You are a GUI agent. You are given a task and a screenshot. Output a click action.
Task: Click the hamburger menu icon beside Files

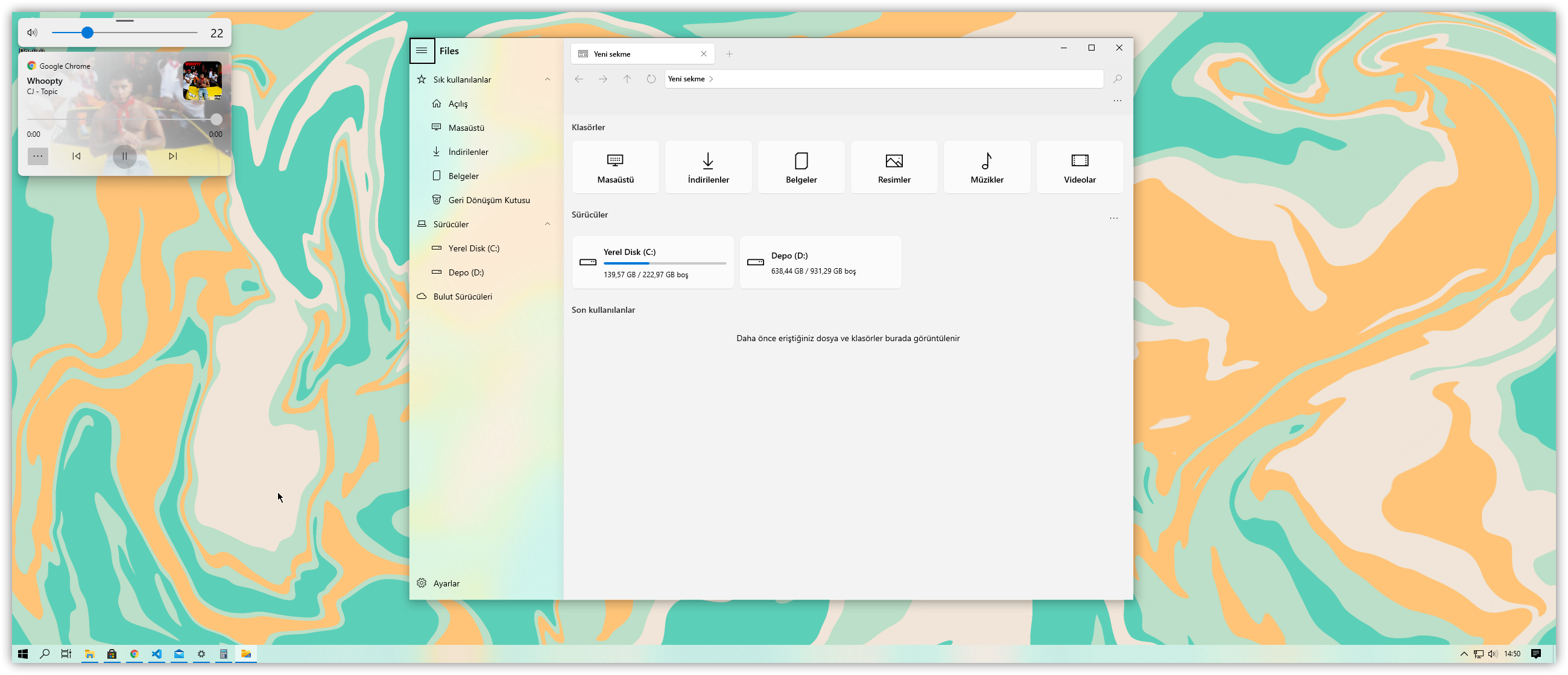[421, 51]
